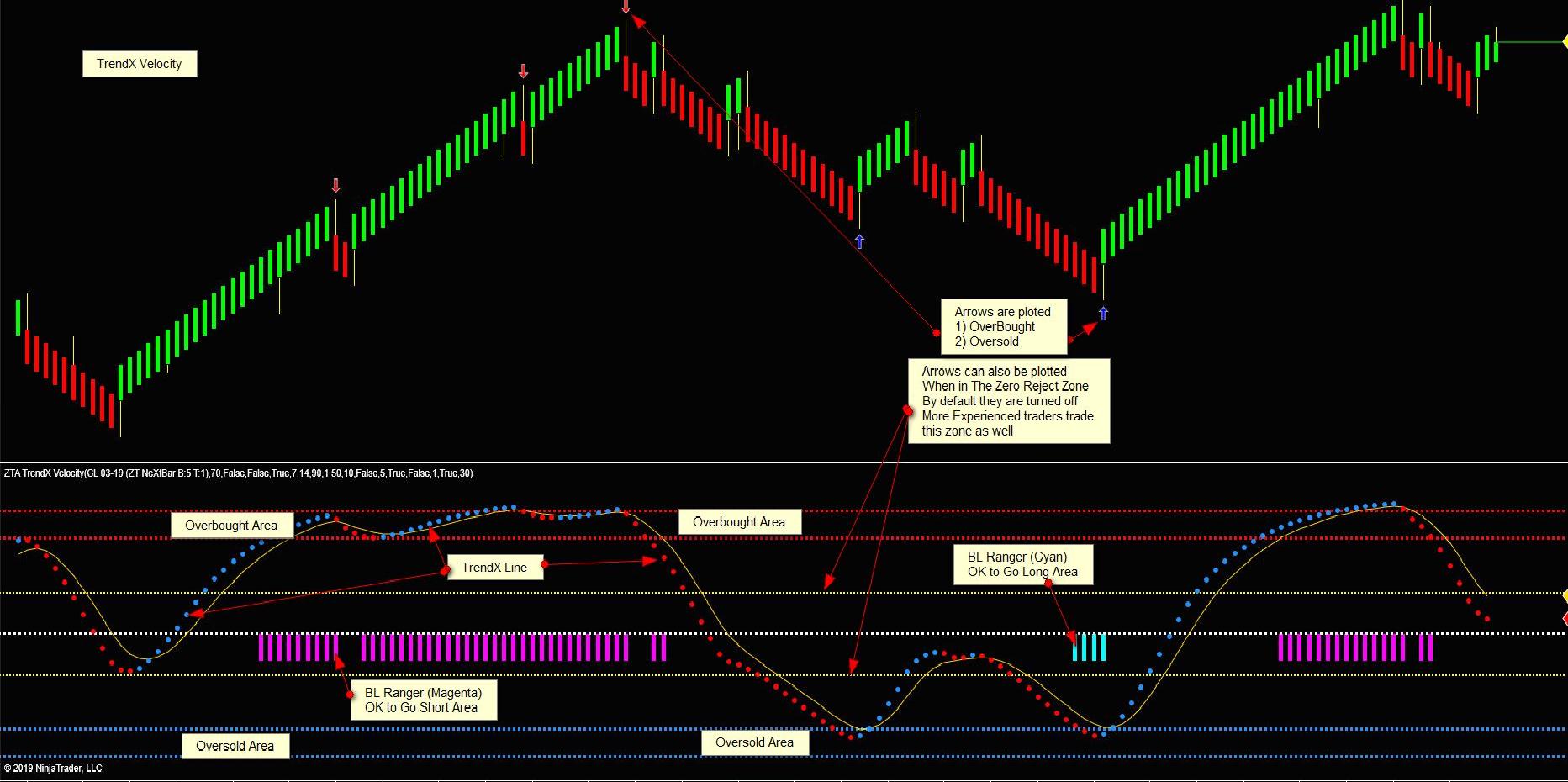Select the blue up arrow below the red downtrend

(x=859, y=240)
